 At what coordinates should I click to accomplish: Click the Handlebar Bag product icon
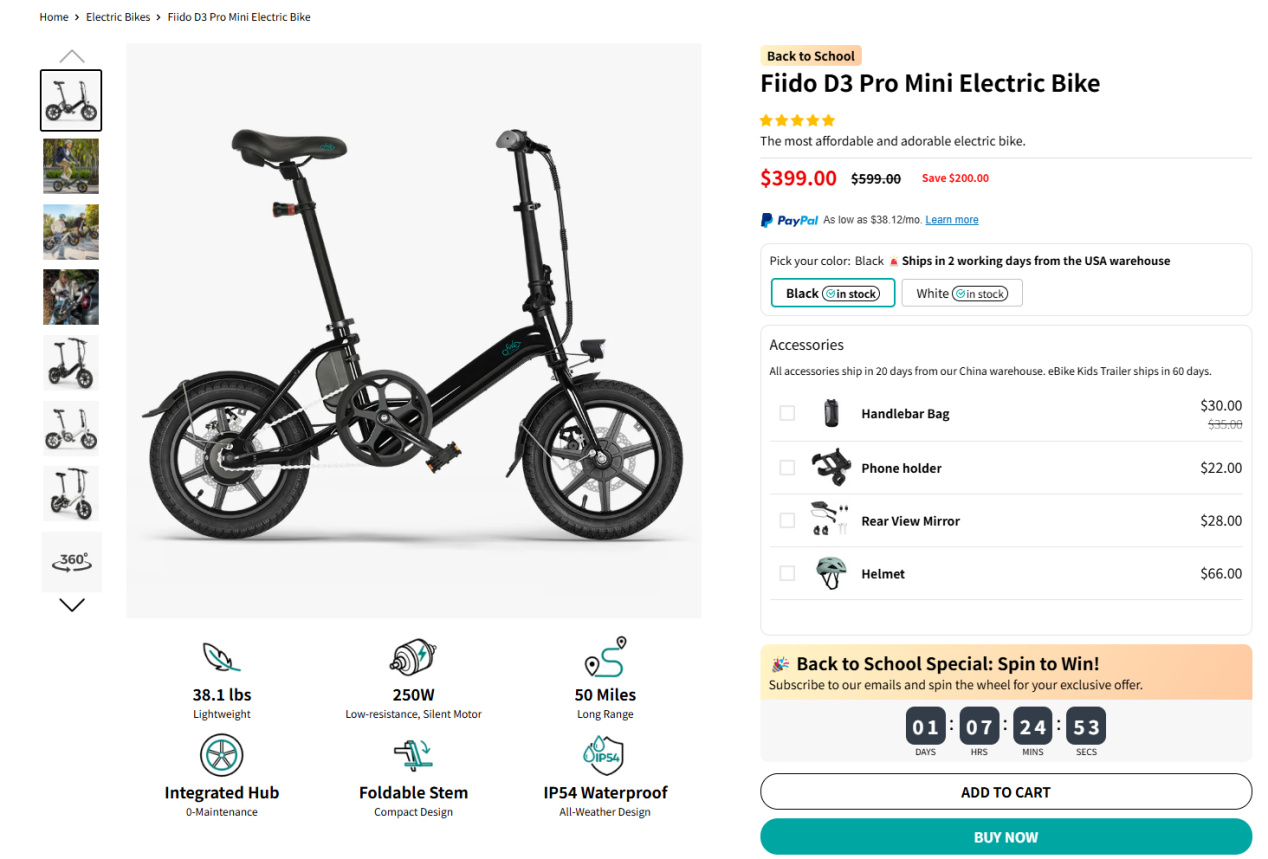coord(831,413)
